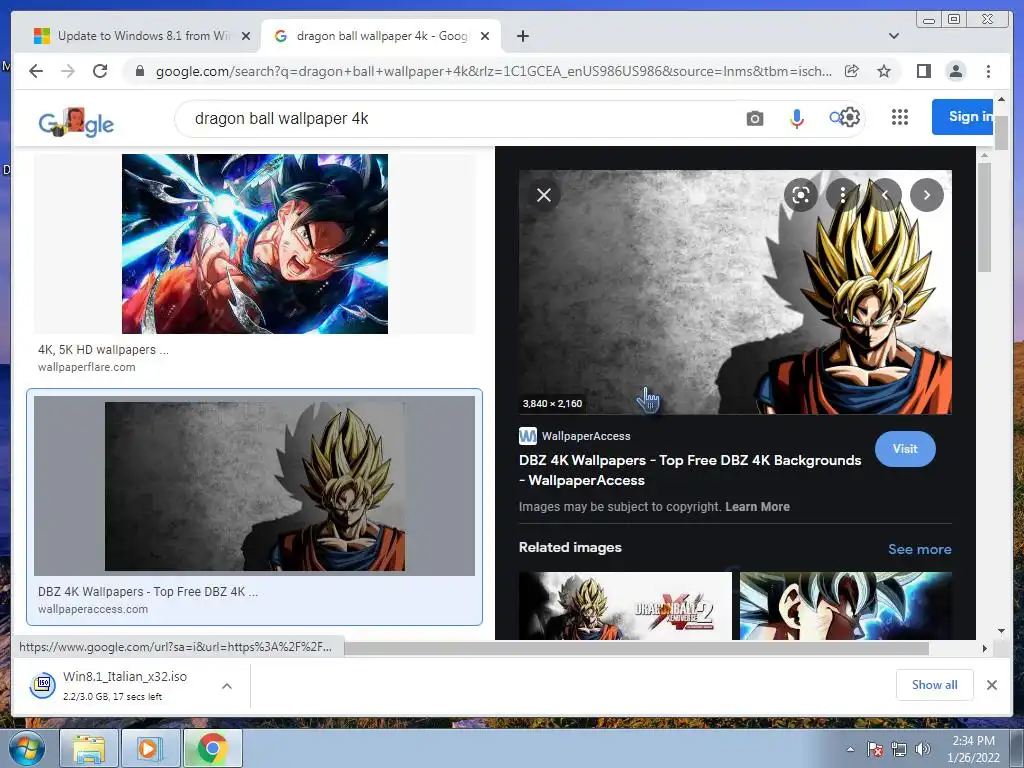
Task: Open Windows Explorer from taskbar
Action: (89, 748)
